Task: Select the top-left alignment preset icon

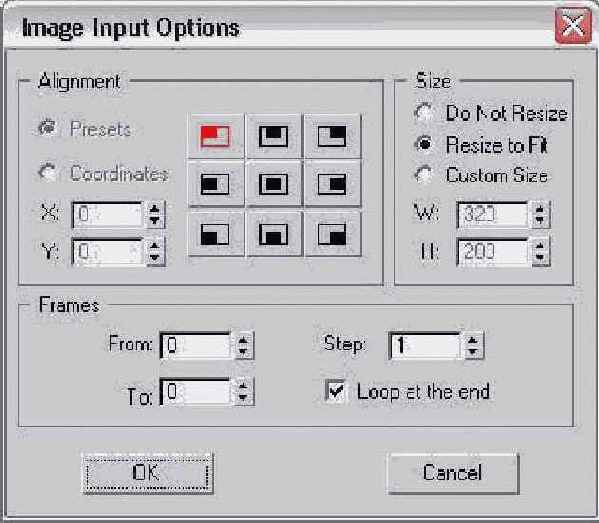Action: coord(216,136)
